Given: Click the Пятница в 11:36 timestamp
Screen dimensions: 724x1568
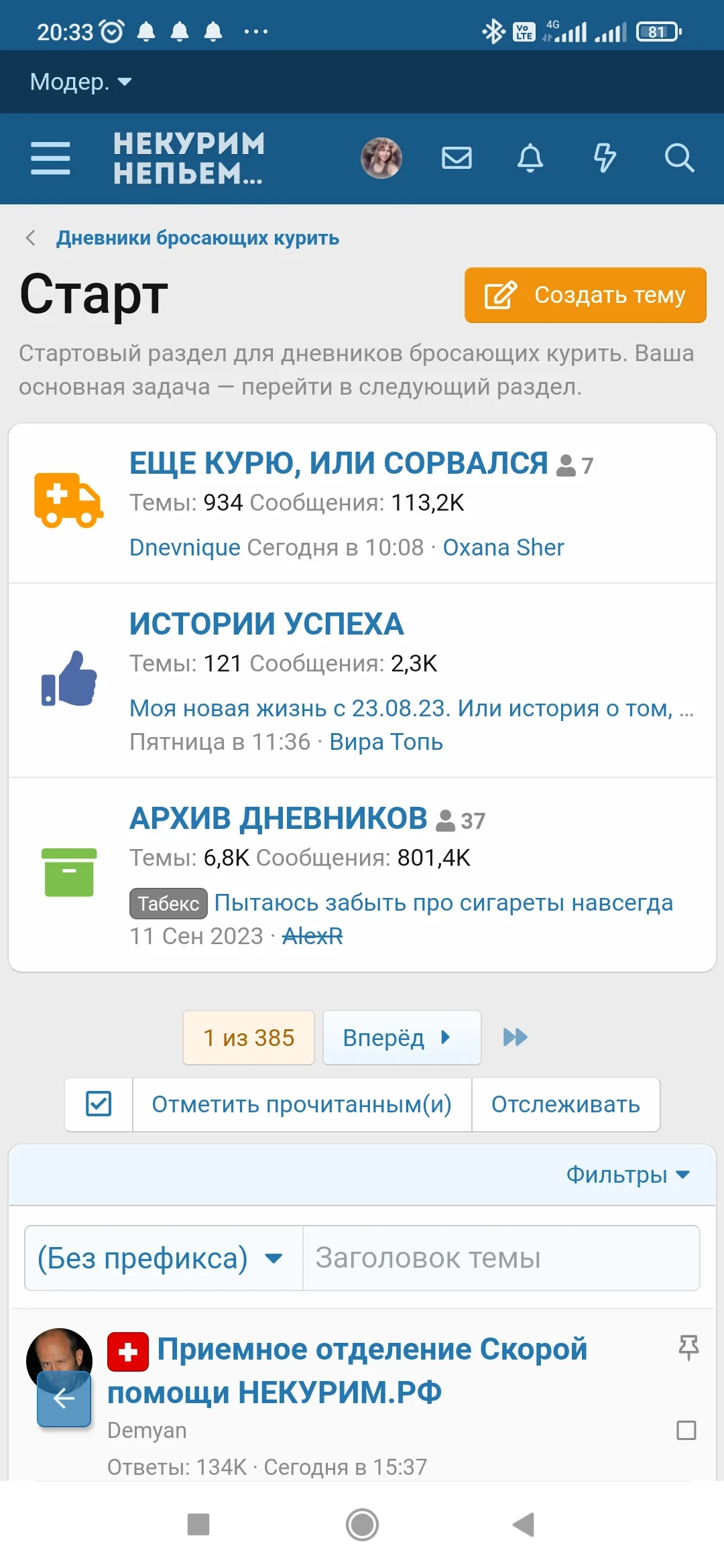Looking at the screenshot, I should [220, 742].
